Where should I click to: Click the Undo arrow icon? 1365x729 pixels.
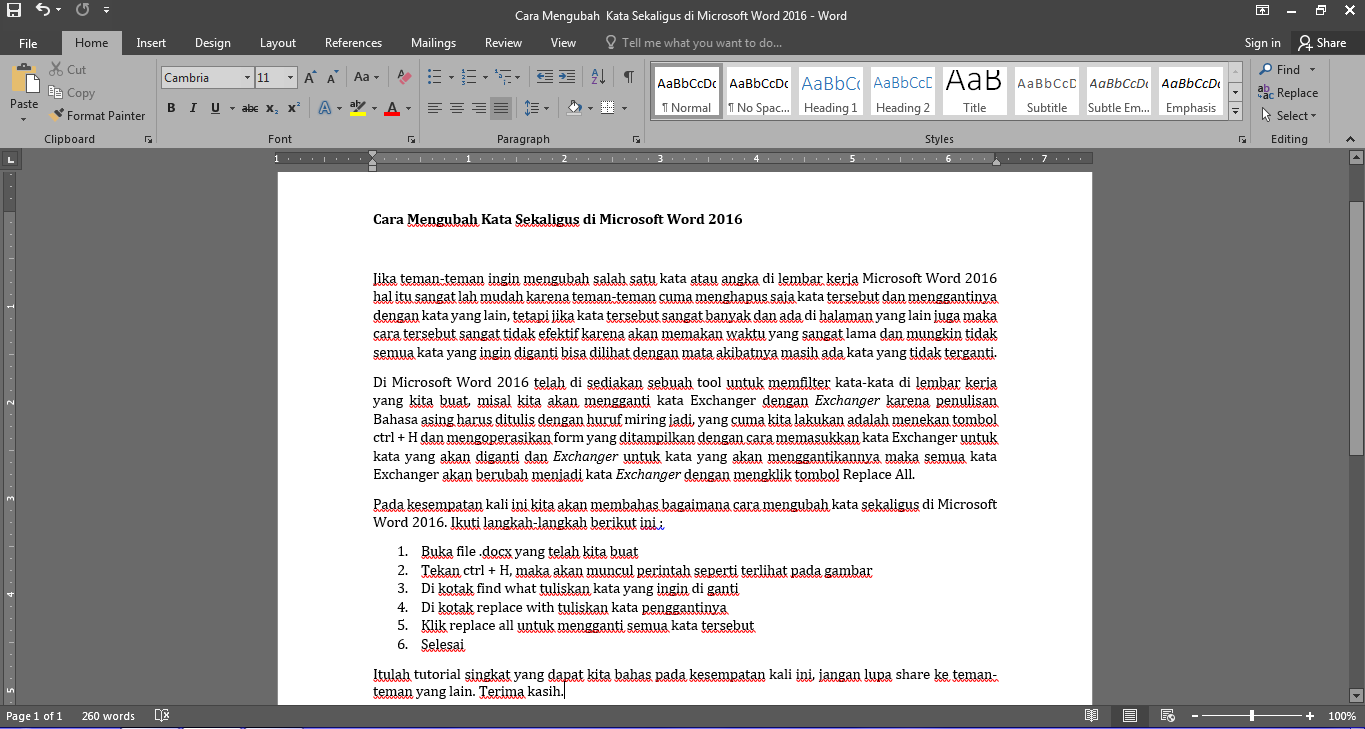point(42,11)
